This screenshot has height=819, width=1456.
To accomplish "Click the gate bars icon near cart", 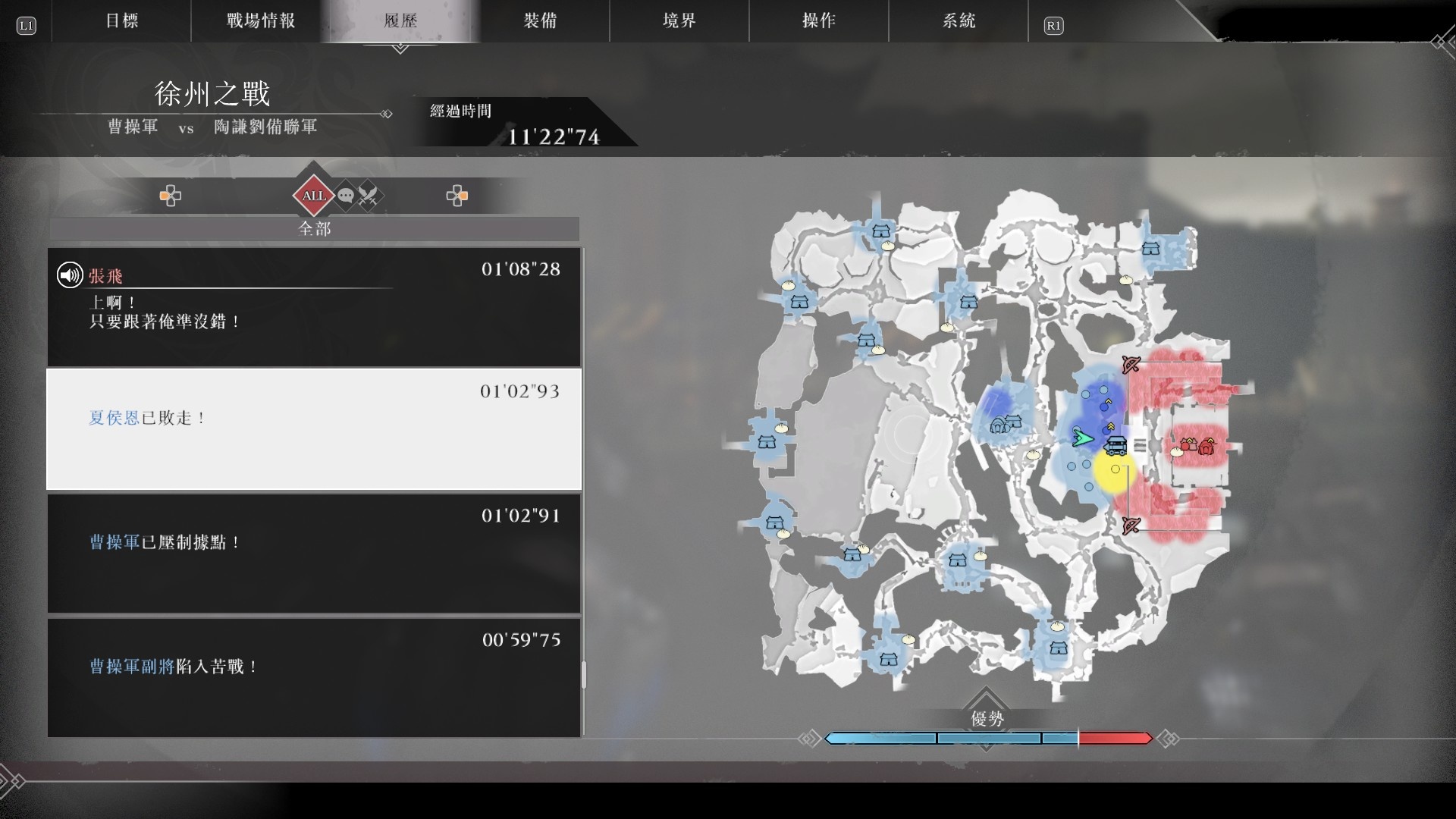I will click(x=1139, y=445).
